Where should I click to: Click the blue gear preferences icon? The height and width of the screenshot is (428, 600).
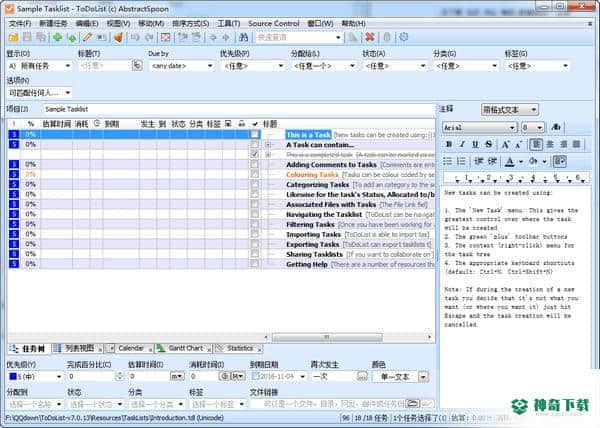pos(403,37)
